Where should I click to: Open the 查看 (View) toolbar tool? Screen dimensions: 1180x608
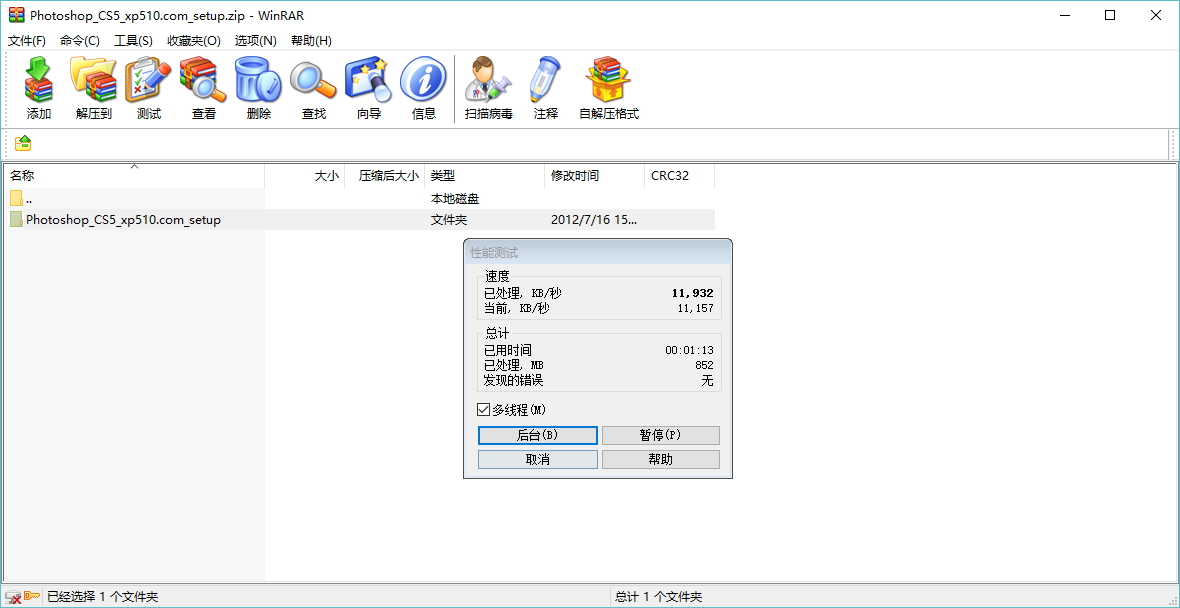coord(203,89)
